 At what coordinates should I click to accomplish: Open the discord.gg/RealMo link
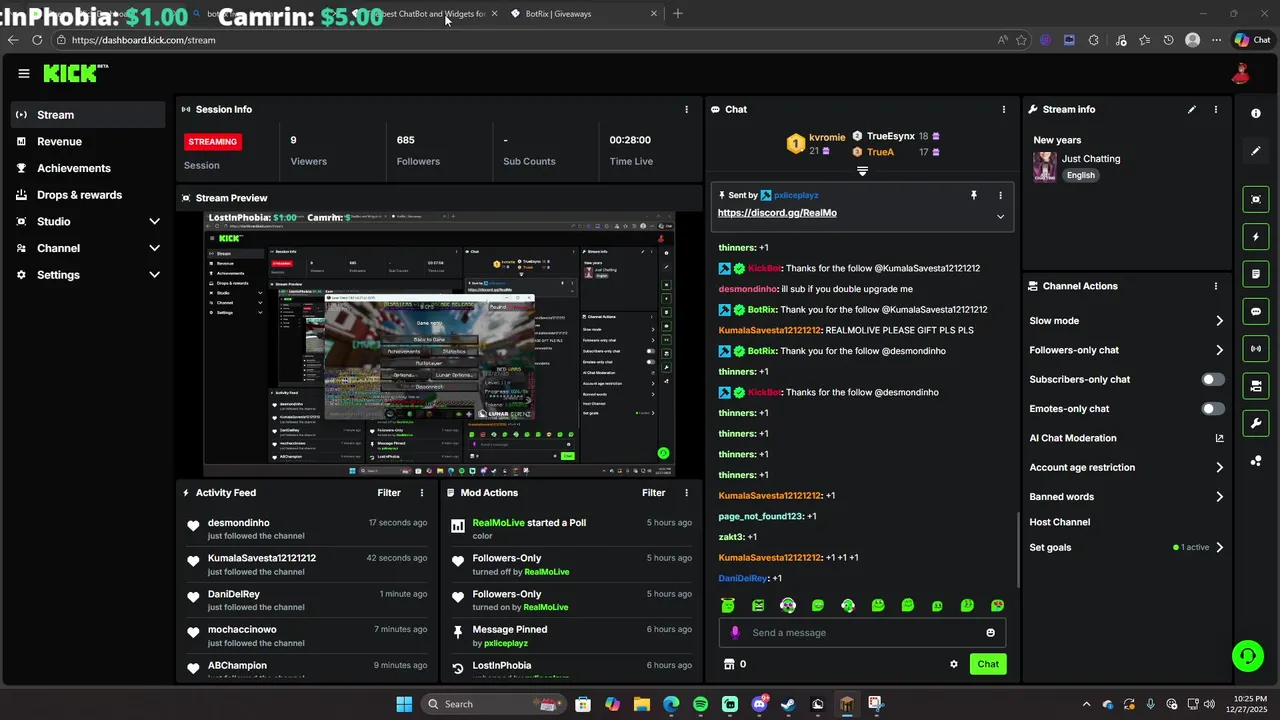tap(777, 213)
